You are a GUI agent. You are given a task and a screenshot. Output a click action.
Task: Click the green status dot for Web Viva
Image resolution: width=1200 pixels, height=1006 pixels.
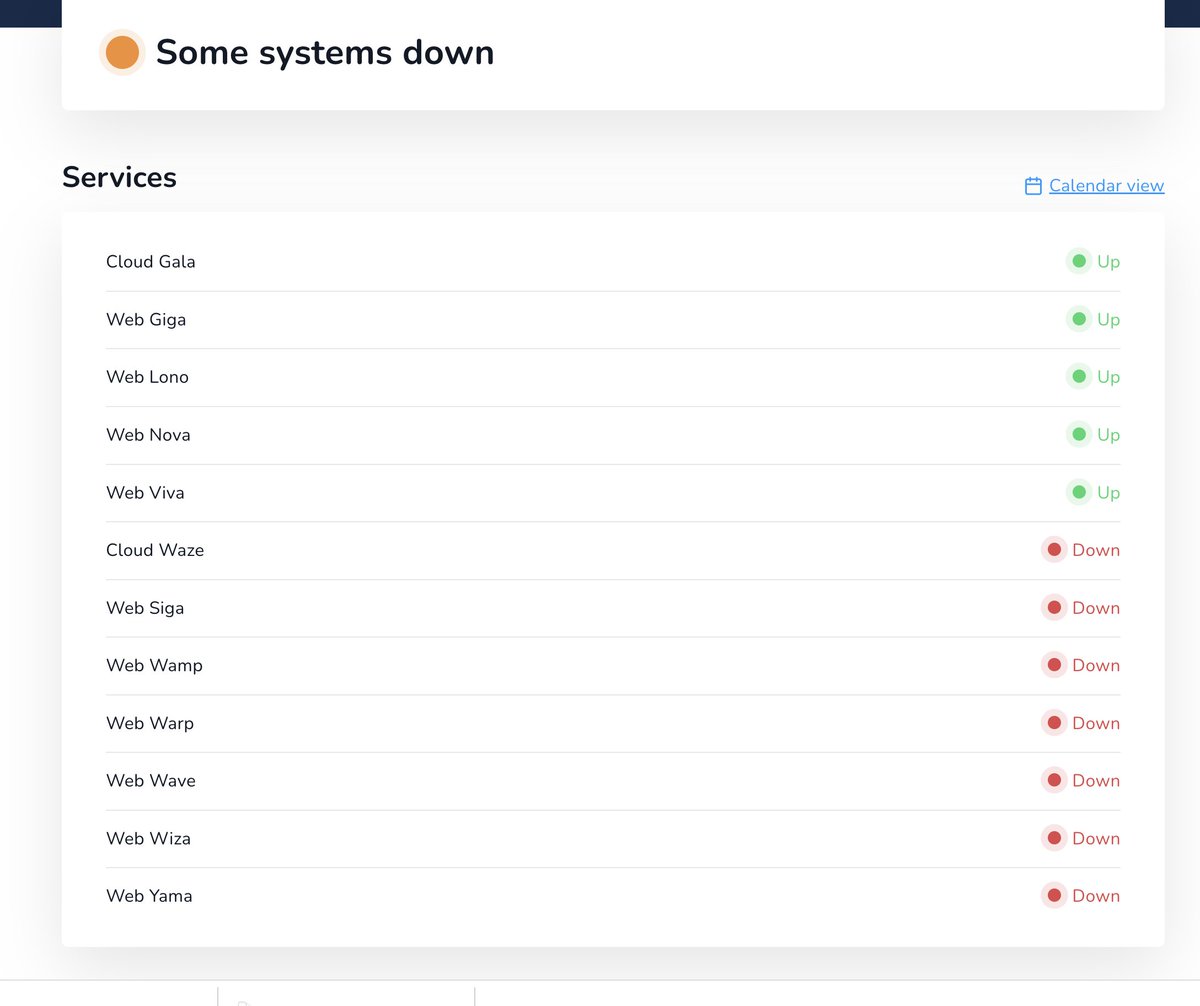[x=1079, y=493]
